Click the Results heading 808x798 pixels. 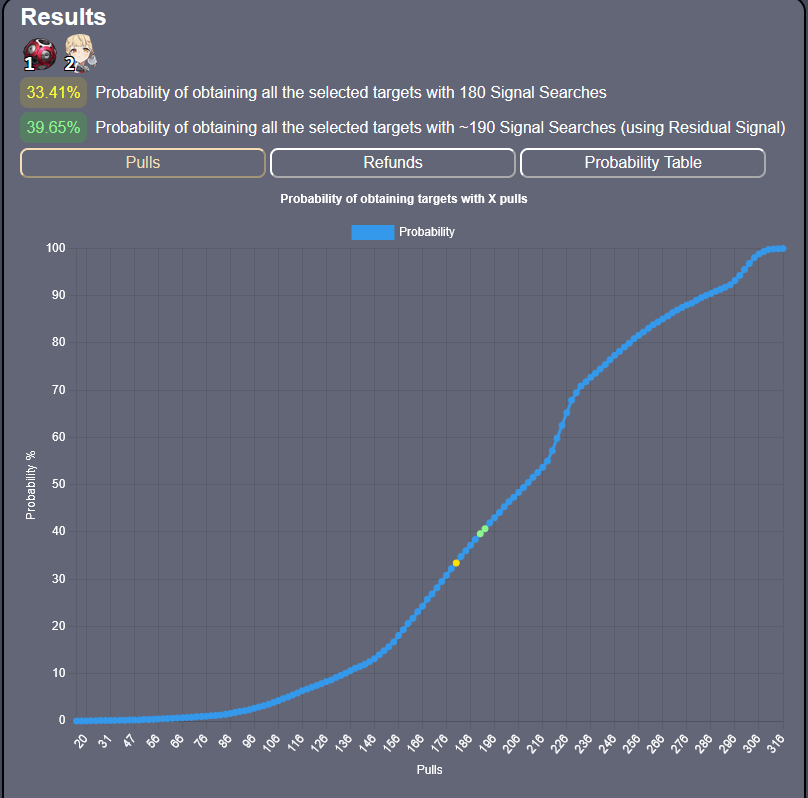click(x=63, y=17)
